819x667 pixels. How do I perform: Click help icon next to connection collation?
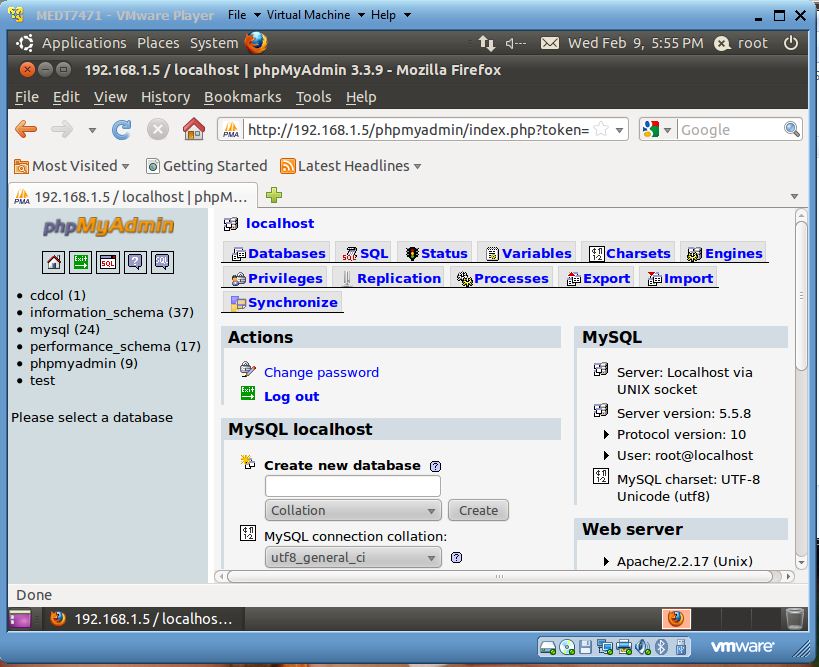[456, 557]
